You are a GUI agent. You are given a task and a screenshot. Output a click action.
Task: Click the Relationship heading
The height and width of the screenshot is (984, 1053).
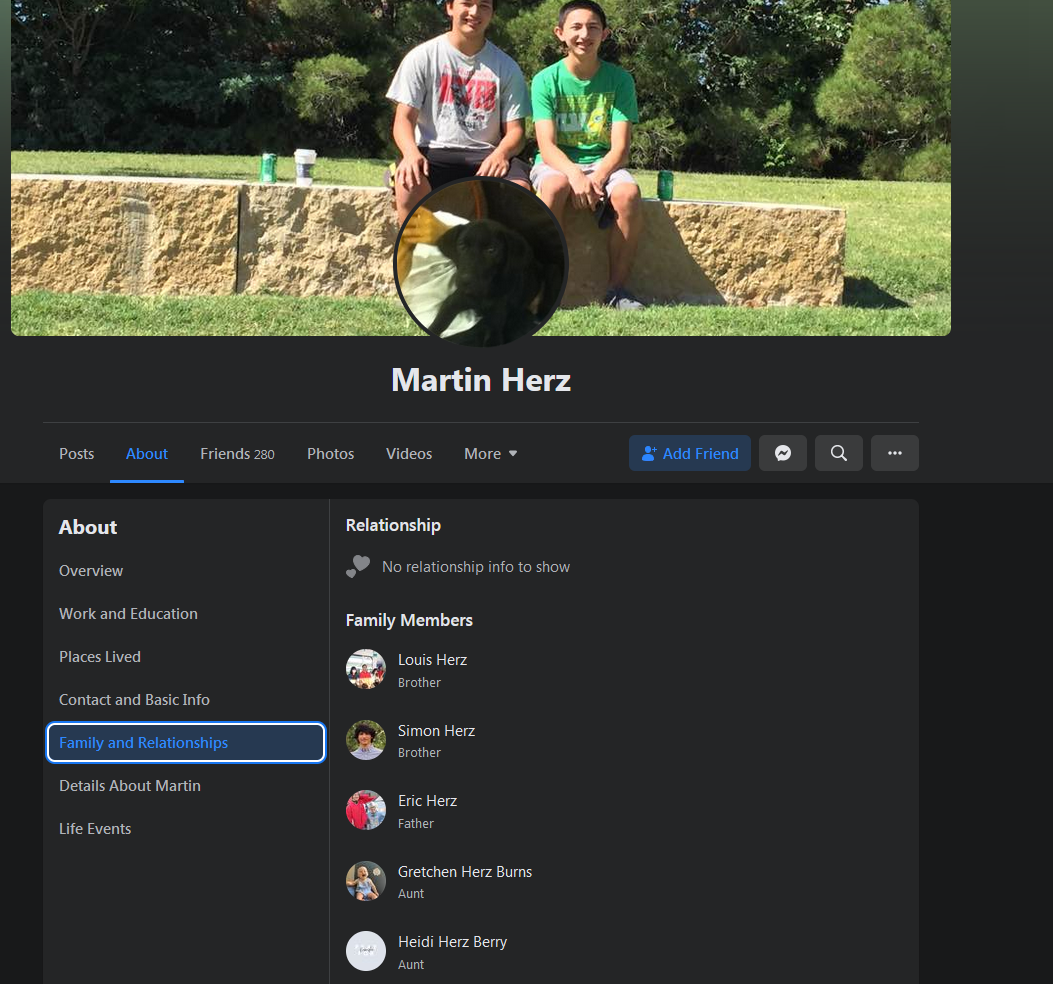394,525
